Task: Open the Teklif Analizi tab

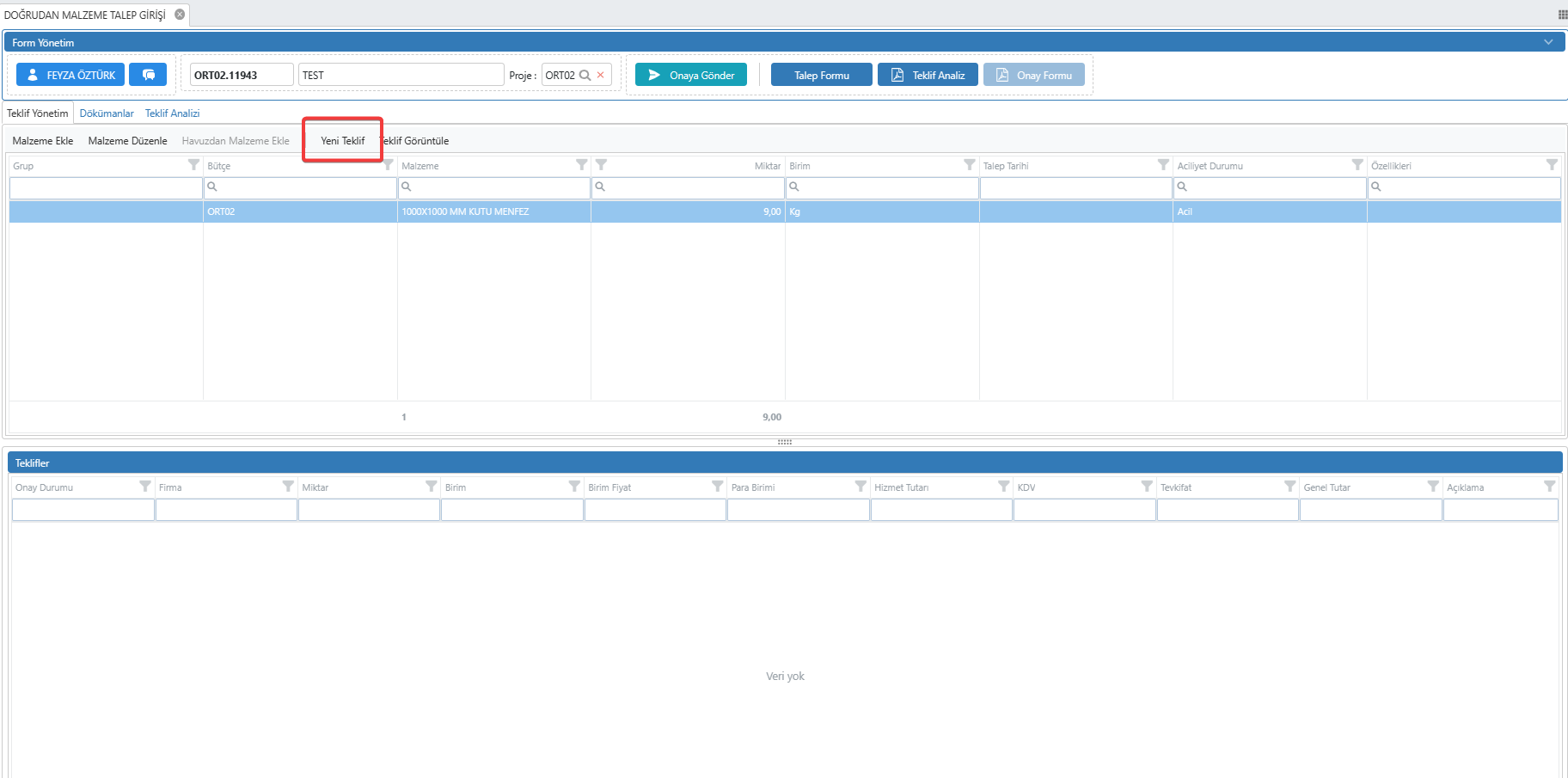Action: [172, 113]
